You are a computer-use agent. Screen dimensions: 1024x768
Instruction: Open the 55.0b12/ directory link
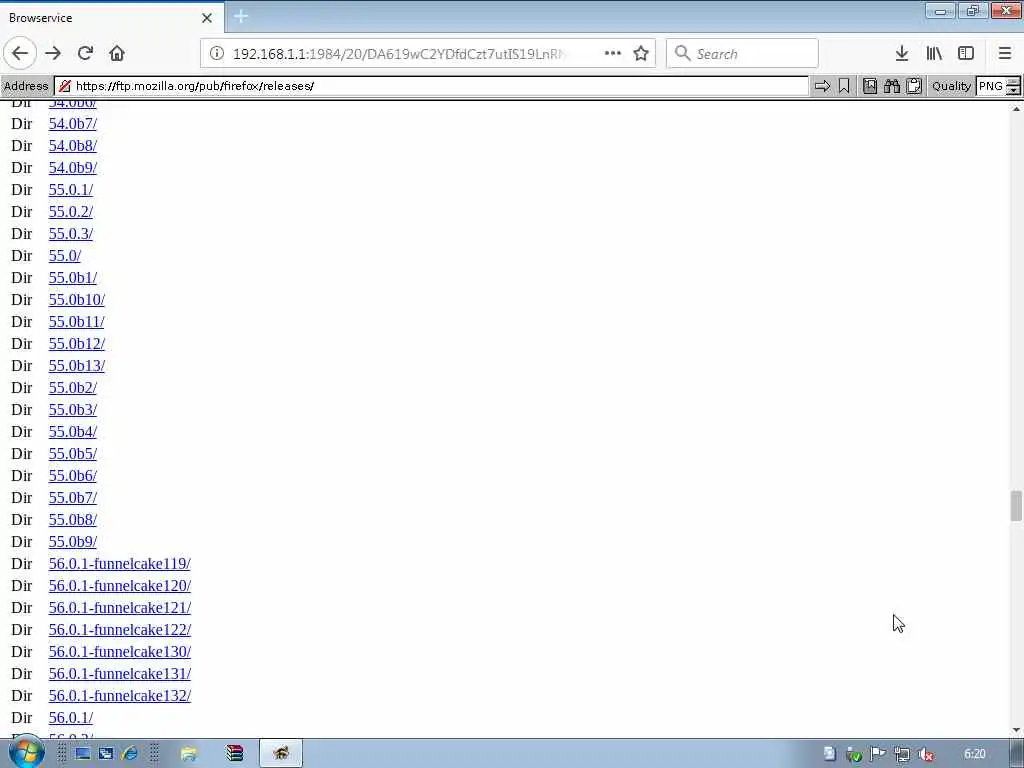pyautogui.click(x=76, y=344)
